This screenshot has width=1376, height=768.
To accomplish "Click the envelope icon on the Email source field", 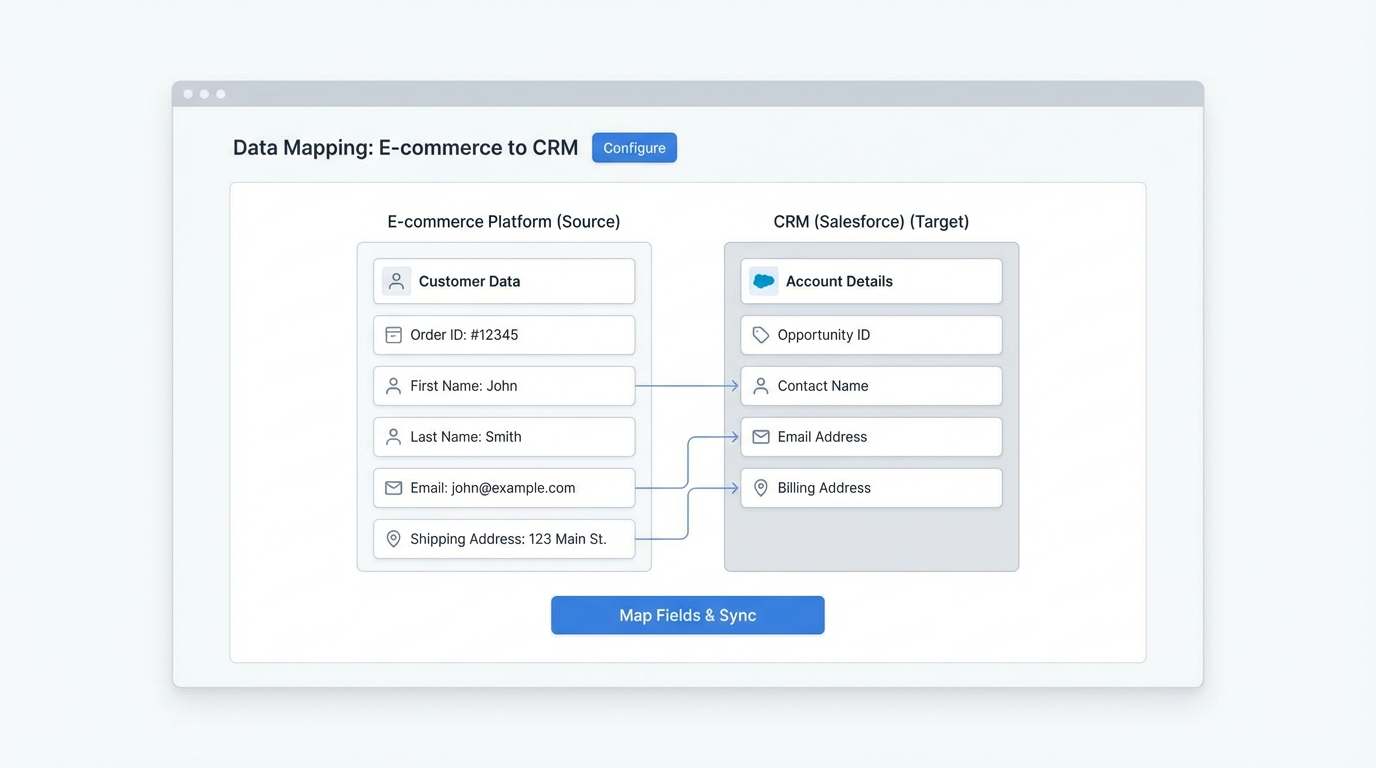I will [x=393, y=487].
